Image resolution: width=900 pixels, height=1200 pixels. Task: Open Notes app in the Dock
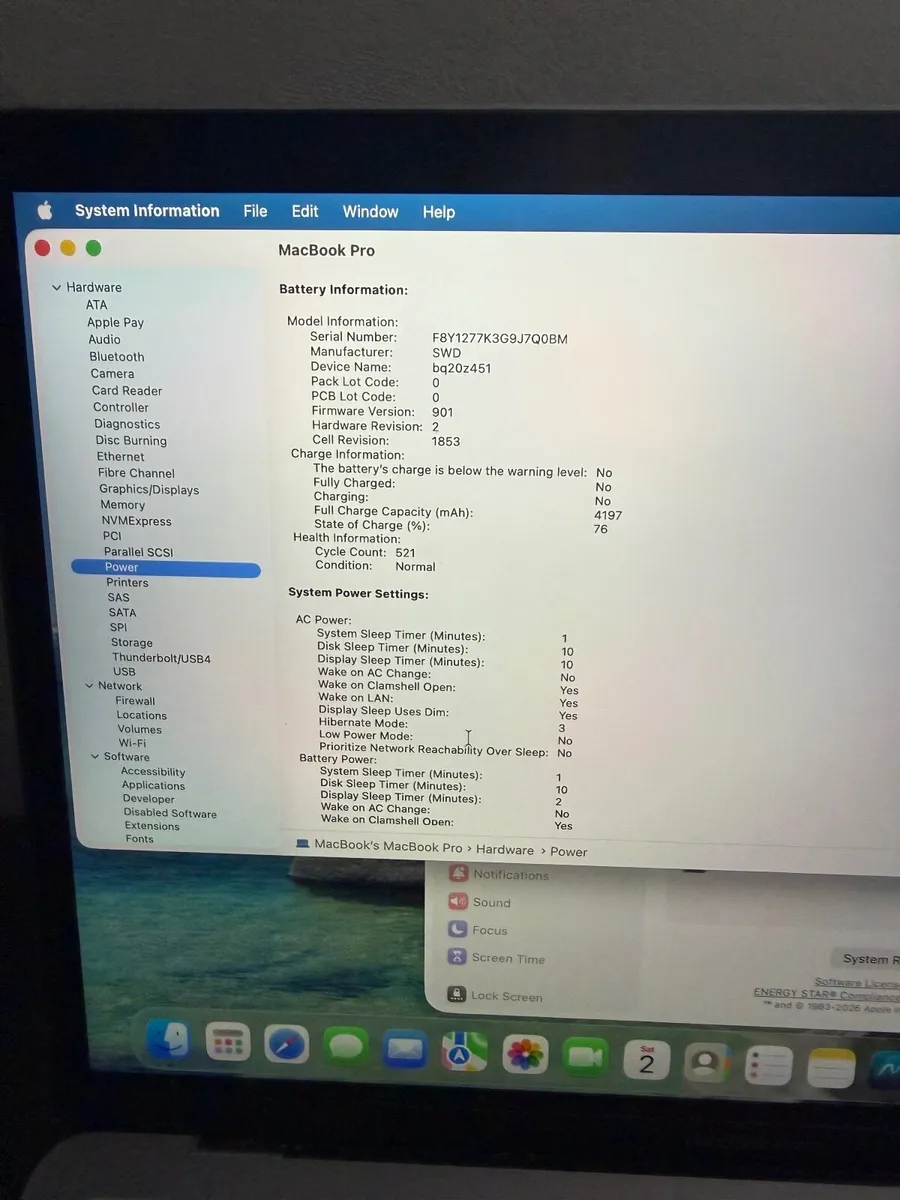(x=831, y=1069)
